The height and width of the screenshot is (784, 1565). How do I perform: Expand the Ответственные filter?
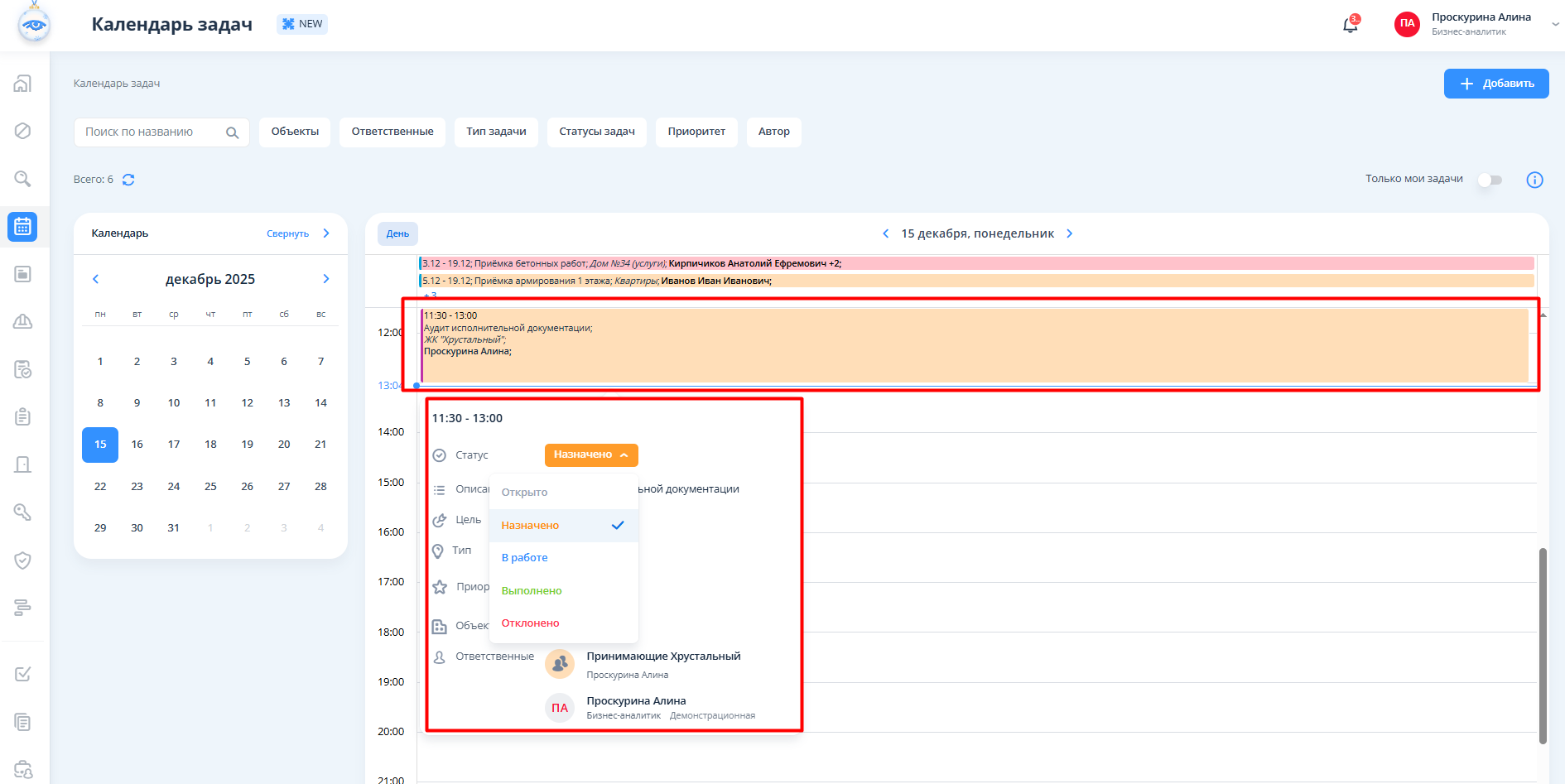[392, 132]
